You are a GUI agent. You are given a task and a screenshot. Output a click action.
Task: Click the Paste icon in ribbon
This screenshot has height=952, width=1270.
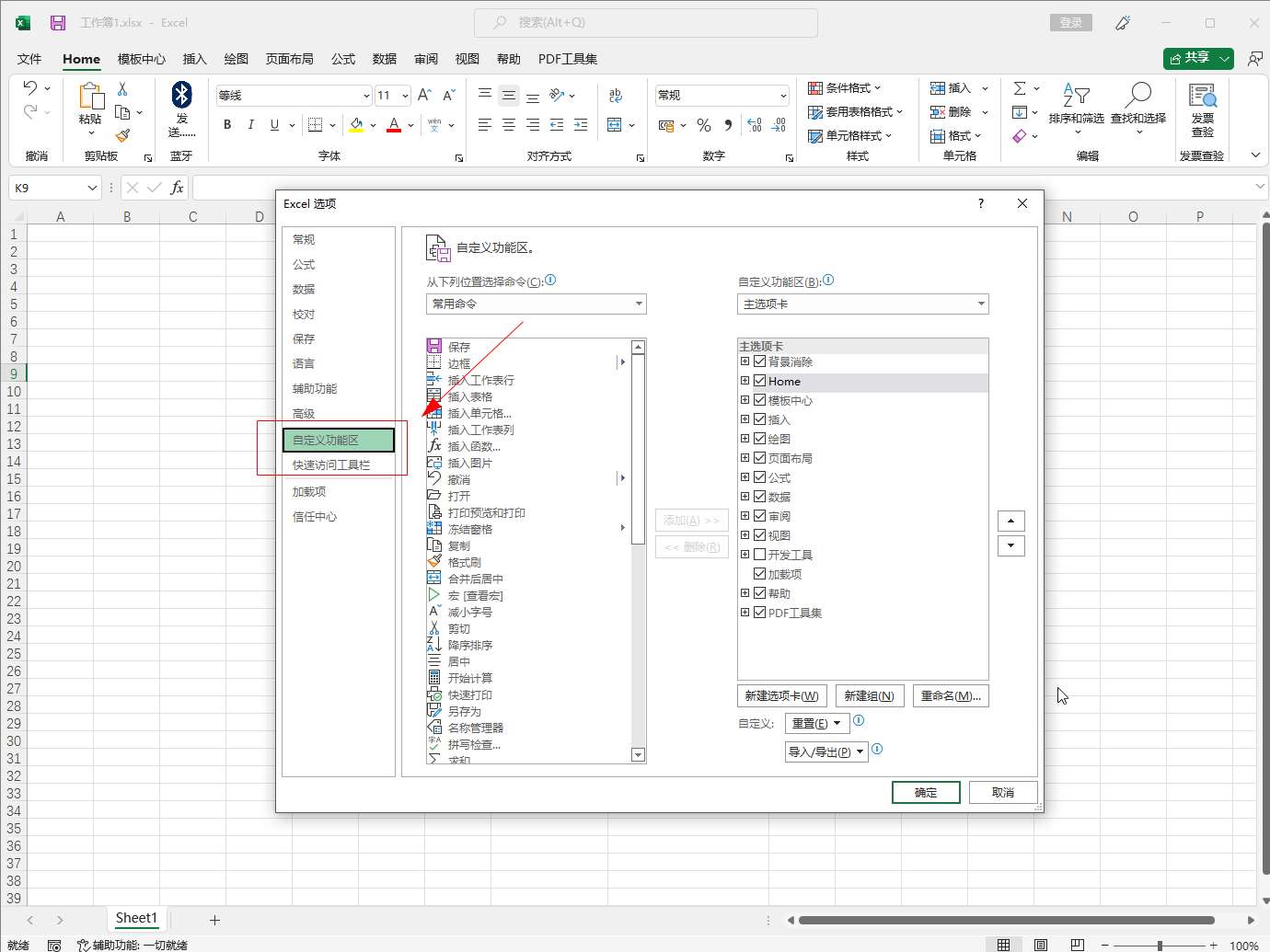91,96
